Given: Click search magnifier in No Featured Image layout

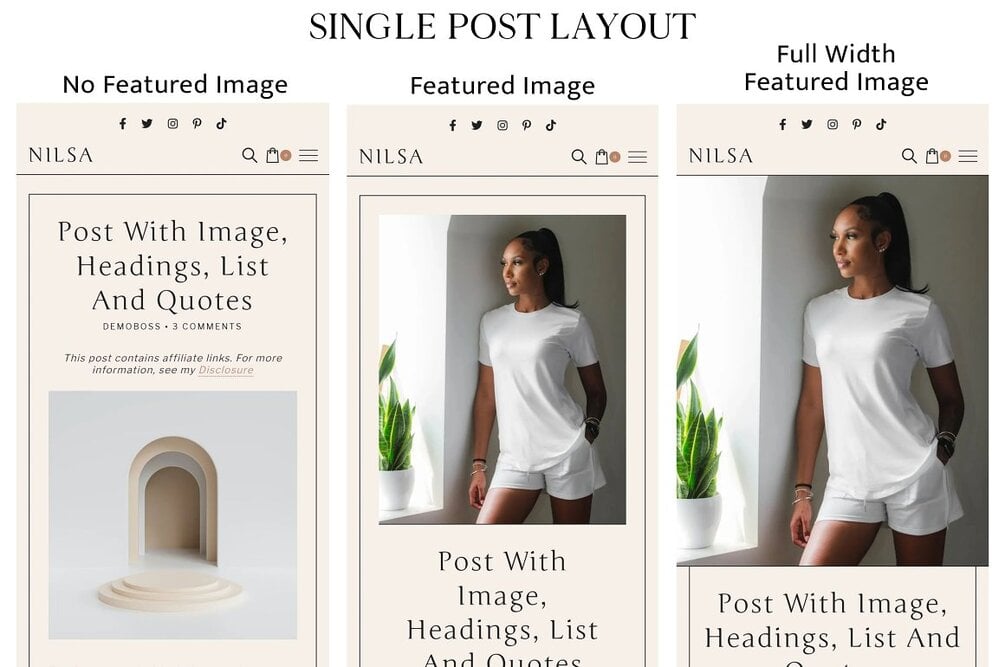Looking at the screenshot, I should click(249, 155).
